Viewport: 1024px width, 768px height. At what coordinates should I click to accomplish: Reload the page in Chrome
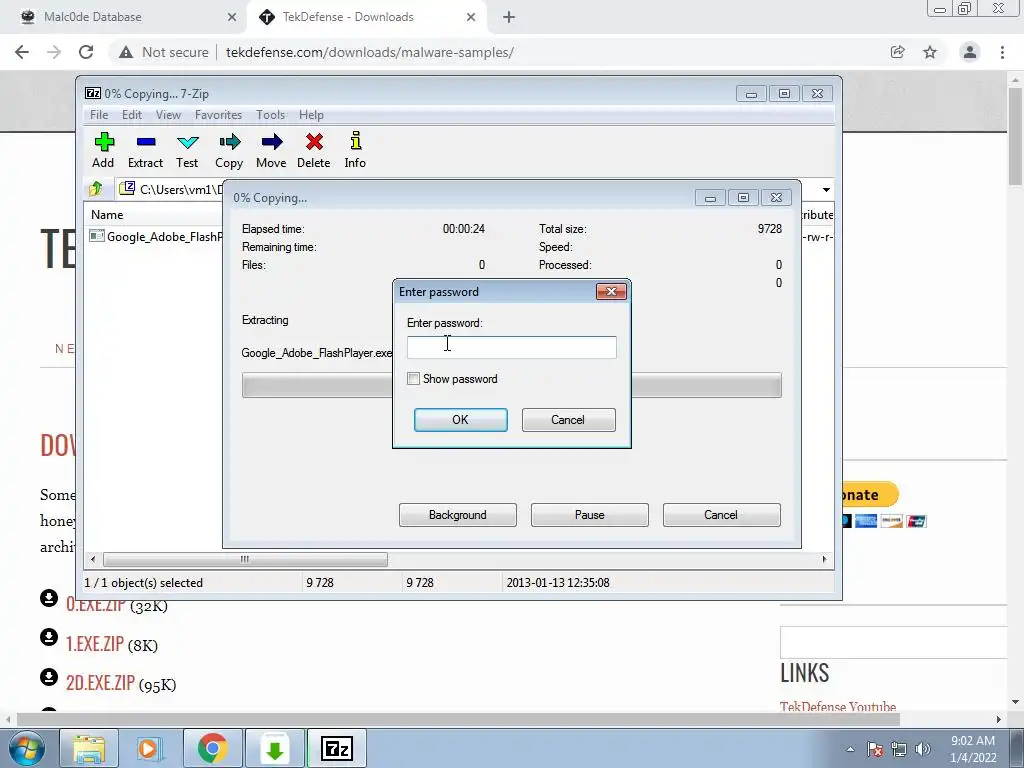click(x=86, y=52)
